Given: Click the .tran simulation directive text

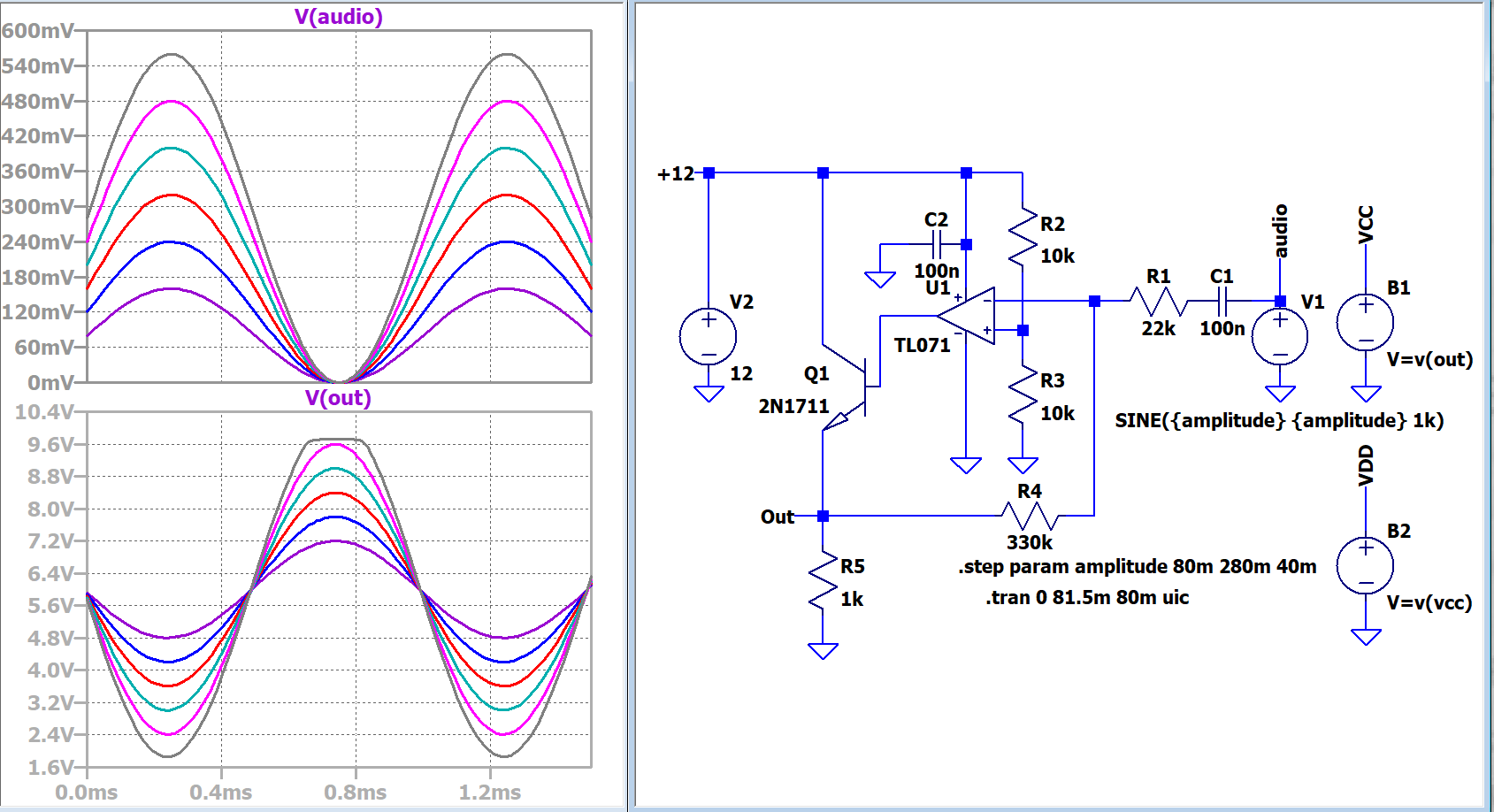Looking at the screenshot, I should point(1087,598).
